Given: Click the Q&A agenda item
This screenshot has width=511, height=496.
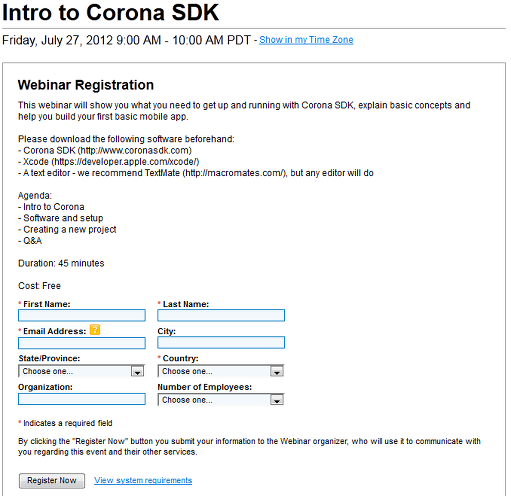Looking at the screenshot, I should (30, 241).
